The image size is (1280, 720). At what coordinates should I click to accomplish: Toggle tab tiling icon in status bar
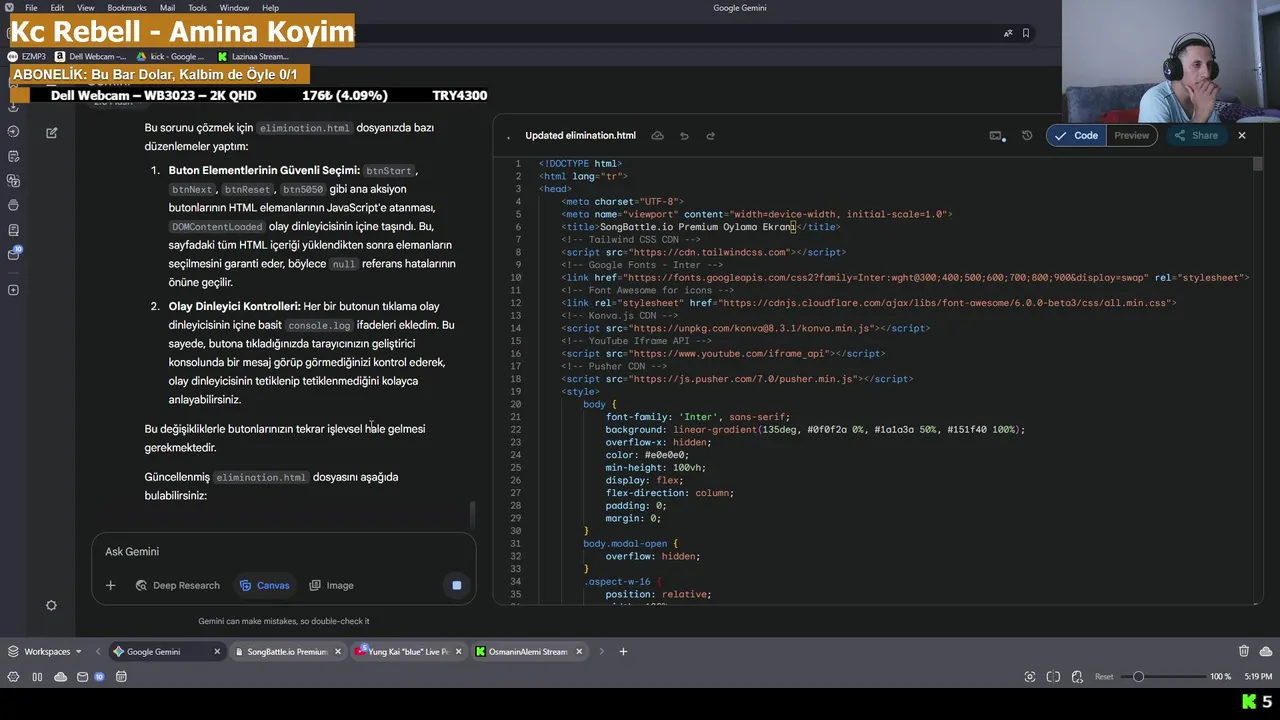tap(1053, 677)
